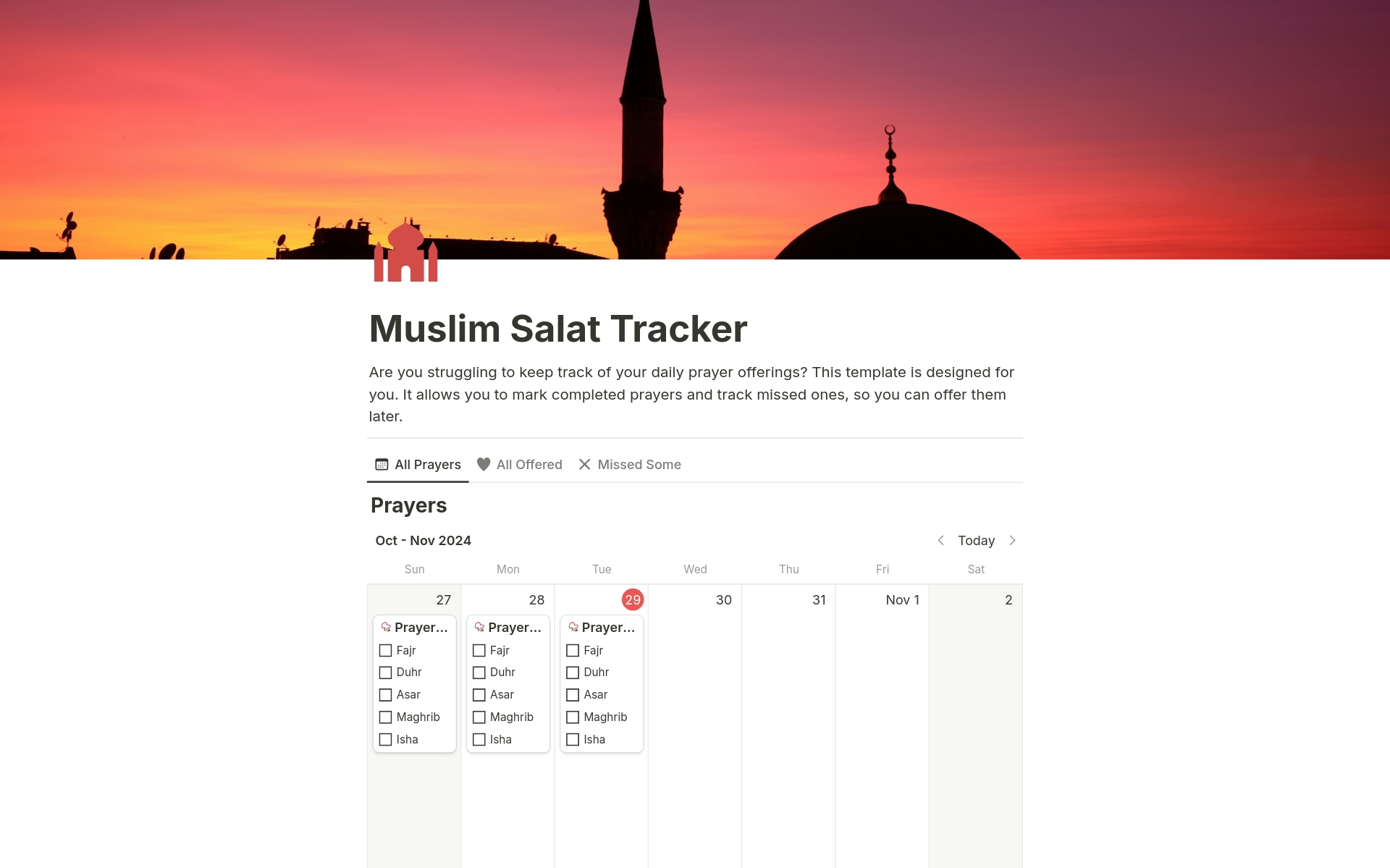The image size is (1390, 868).
Task: Select the heart icon beside All Offered
Action: pos(484,464)
